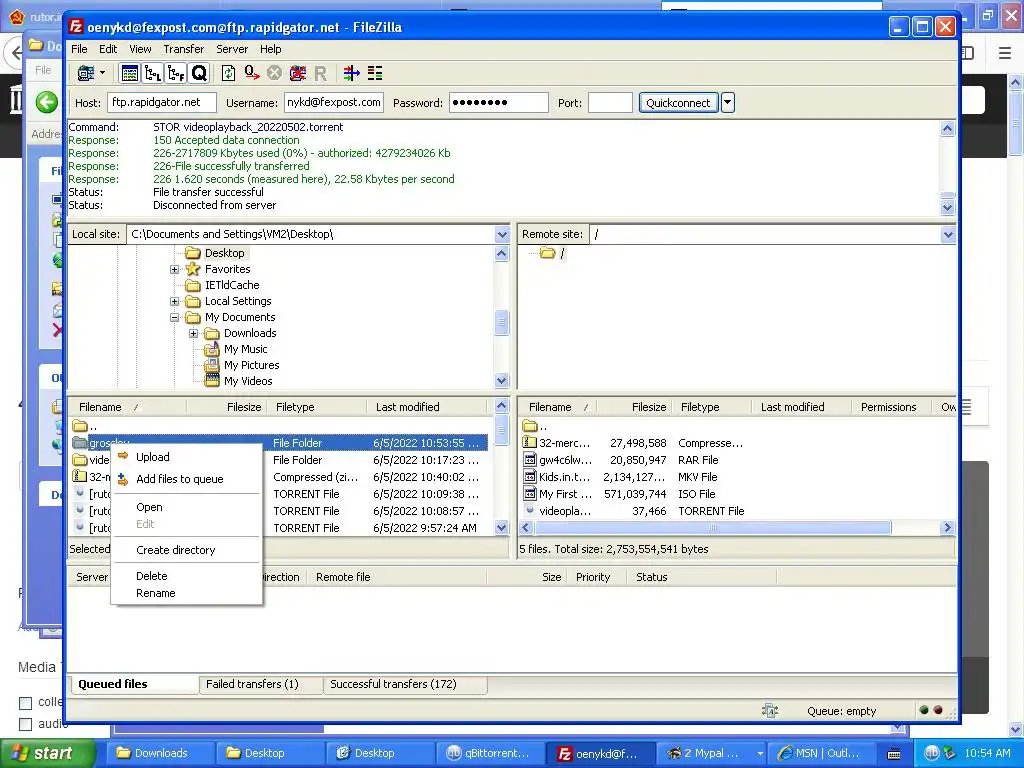Select the remote root folder icon
This screenshot has height=768, width=1024.
coord(547,253)
